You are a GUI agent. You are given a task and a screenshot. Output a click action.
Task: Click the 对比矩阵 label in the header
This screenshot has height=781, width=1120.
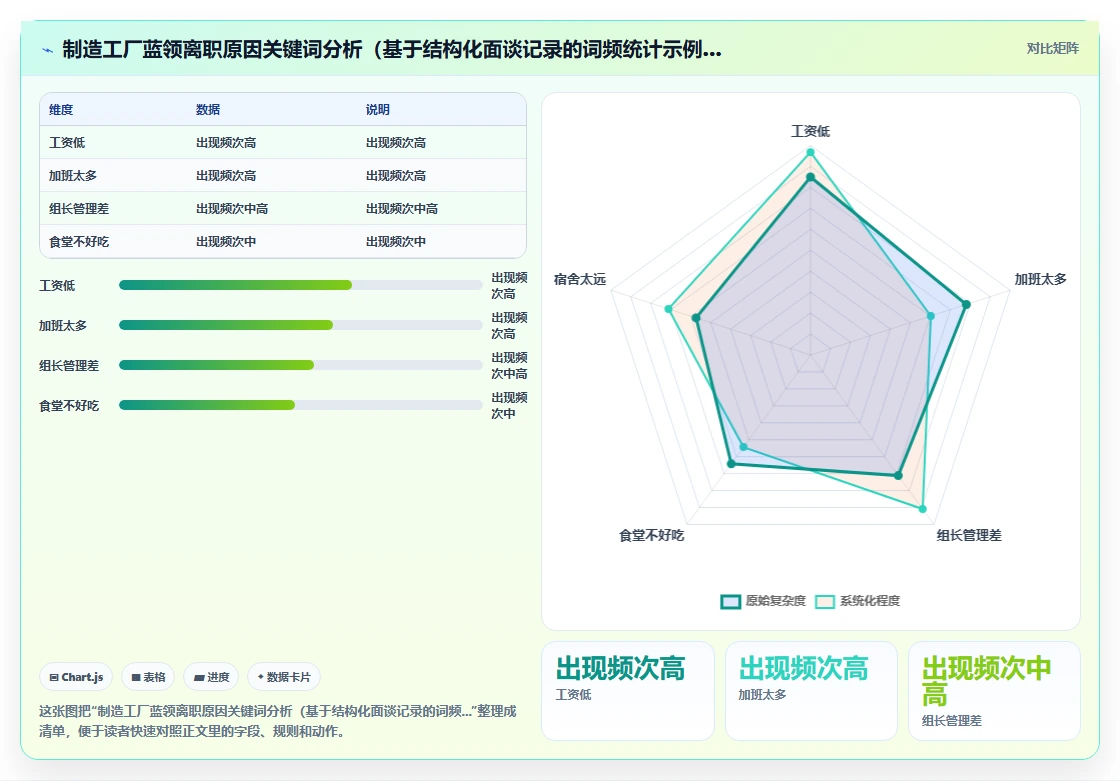[1052, 49]
